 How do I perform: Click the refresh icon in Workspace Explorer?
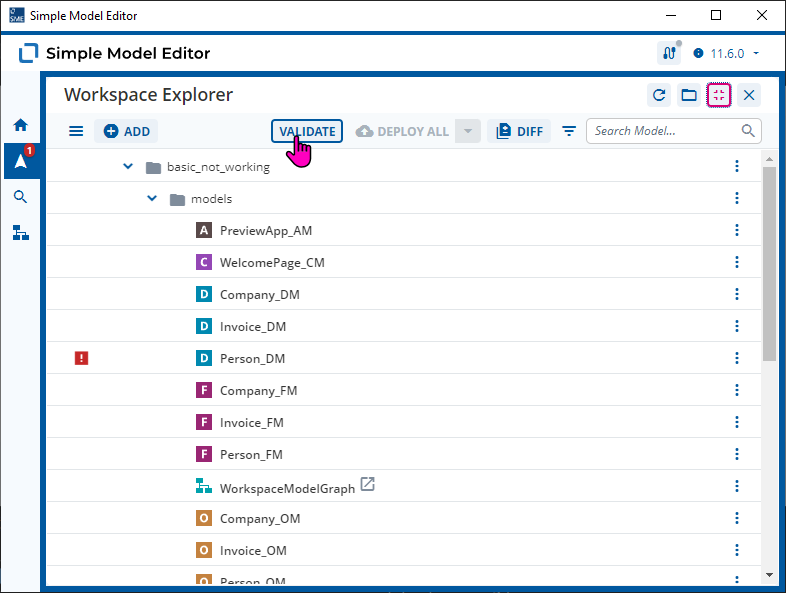[659, 95]
